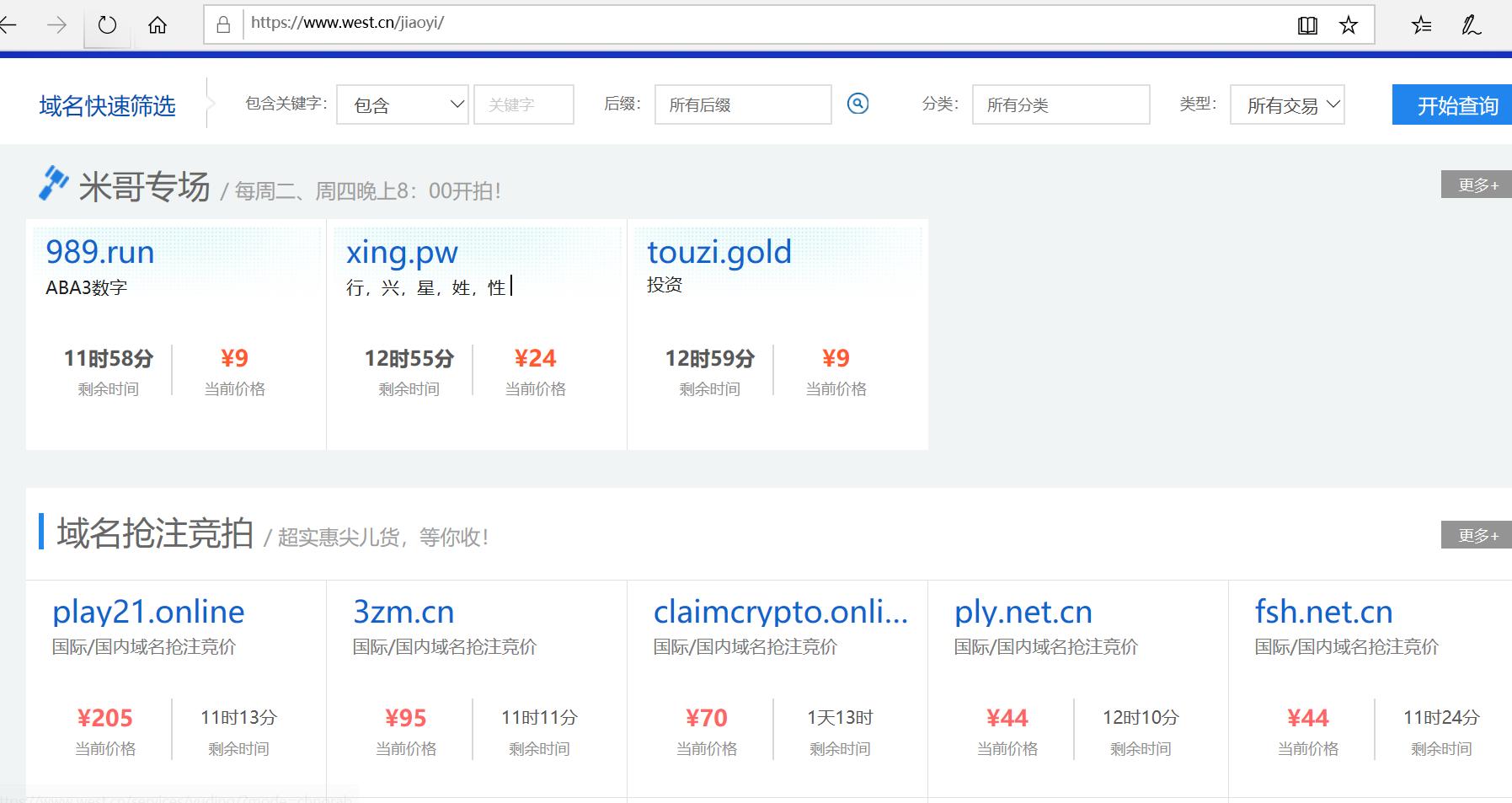Click 国际/国内域名抢注竞价 under 3zm.cn
This screenshot has width=1512, height=803.
pyautogui.click(x=445, y=647)
